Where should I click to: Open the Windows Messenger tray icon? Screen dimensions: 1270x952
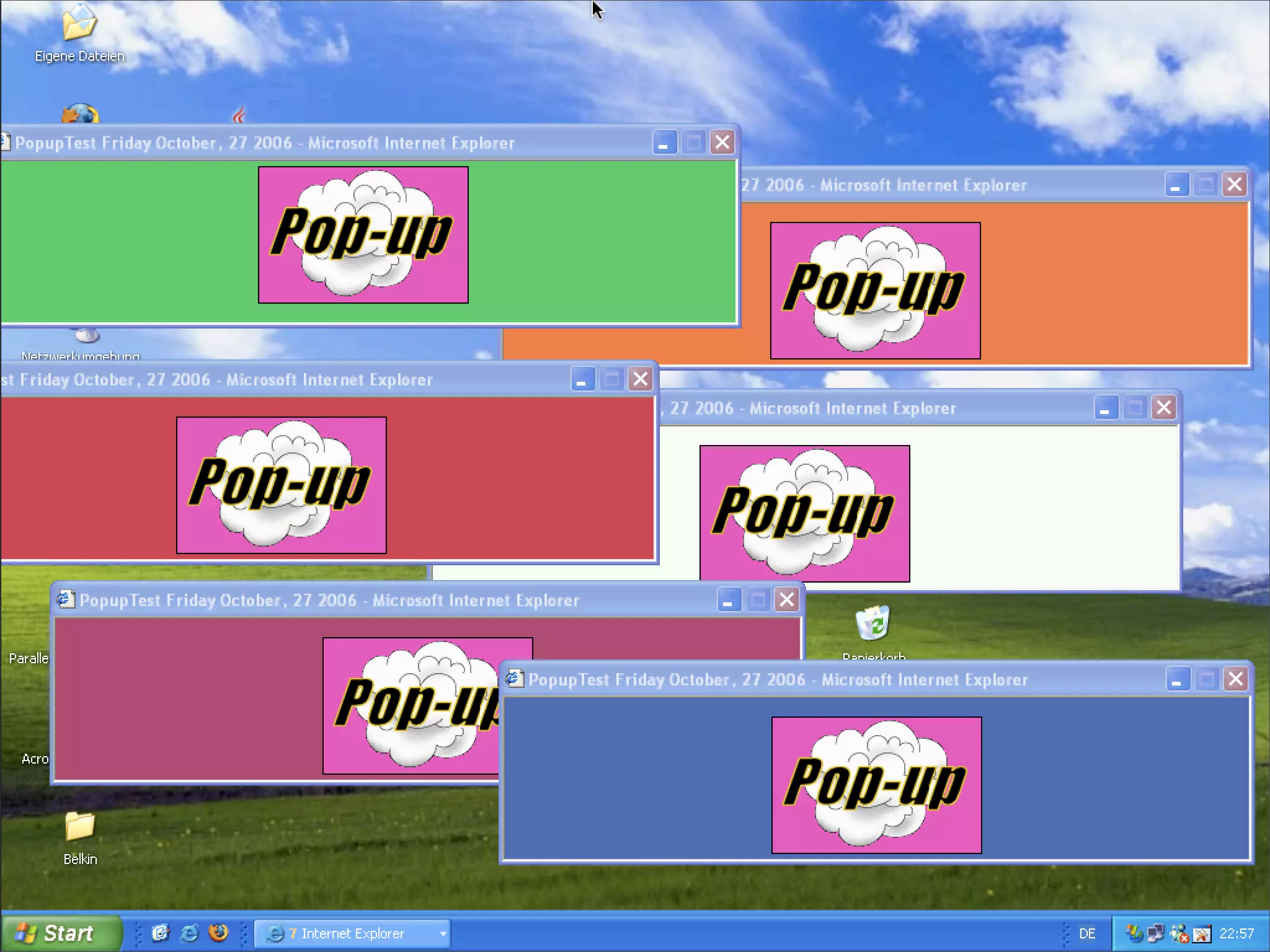click(1178, 933)
